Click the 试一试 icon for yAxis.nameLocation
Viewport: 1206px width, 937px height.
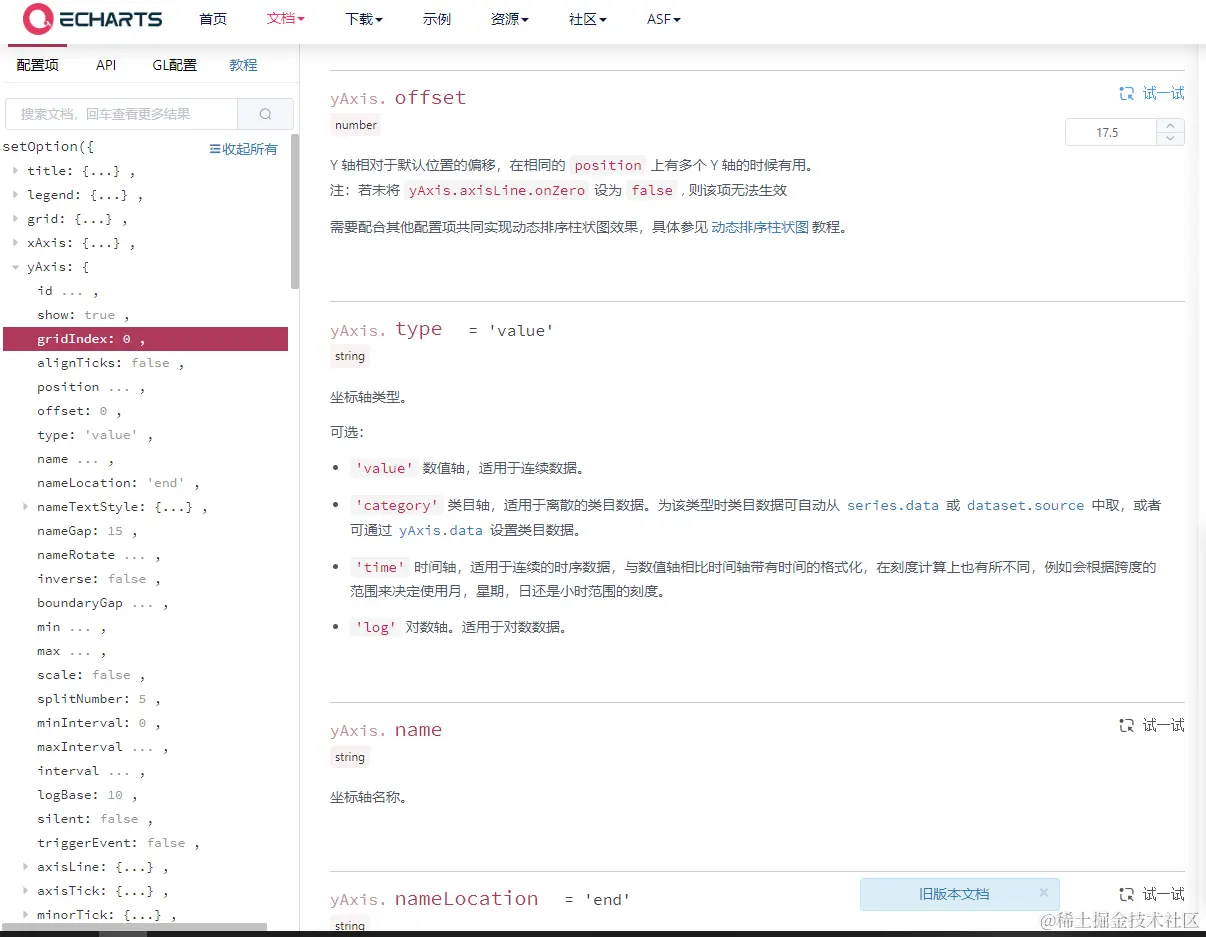click(1127, 894)
